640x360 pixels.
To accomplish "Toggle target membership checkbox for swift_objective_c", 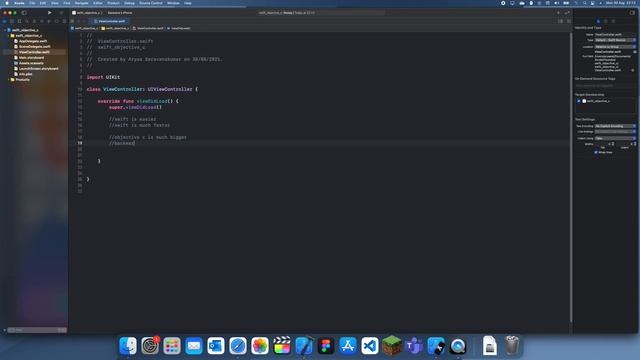I will click(x=579, y=101).
